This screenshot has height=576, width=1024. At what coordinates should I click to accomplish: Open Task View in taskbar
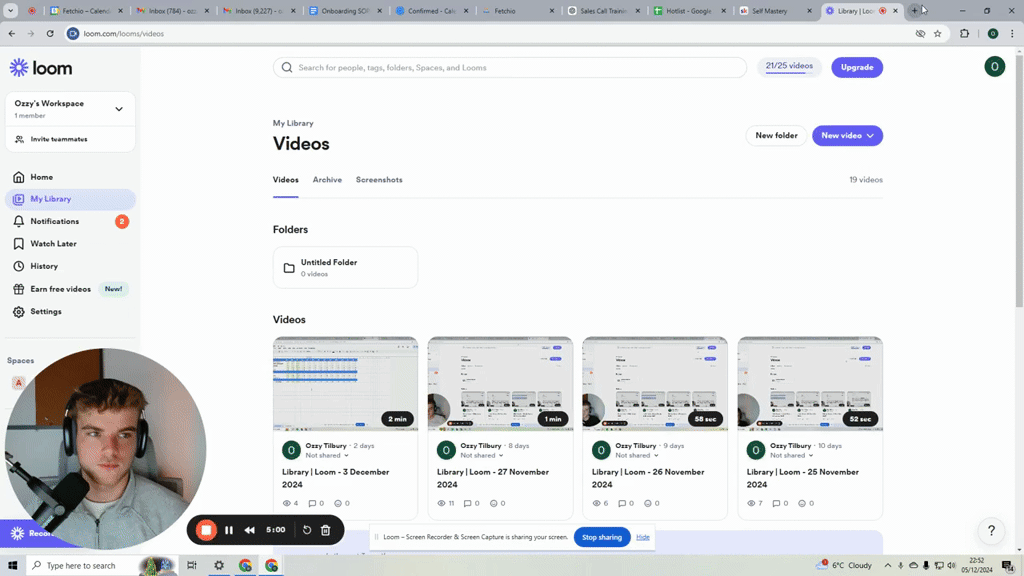tap(191, 566)
